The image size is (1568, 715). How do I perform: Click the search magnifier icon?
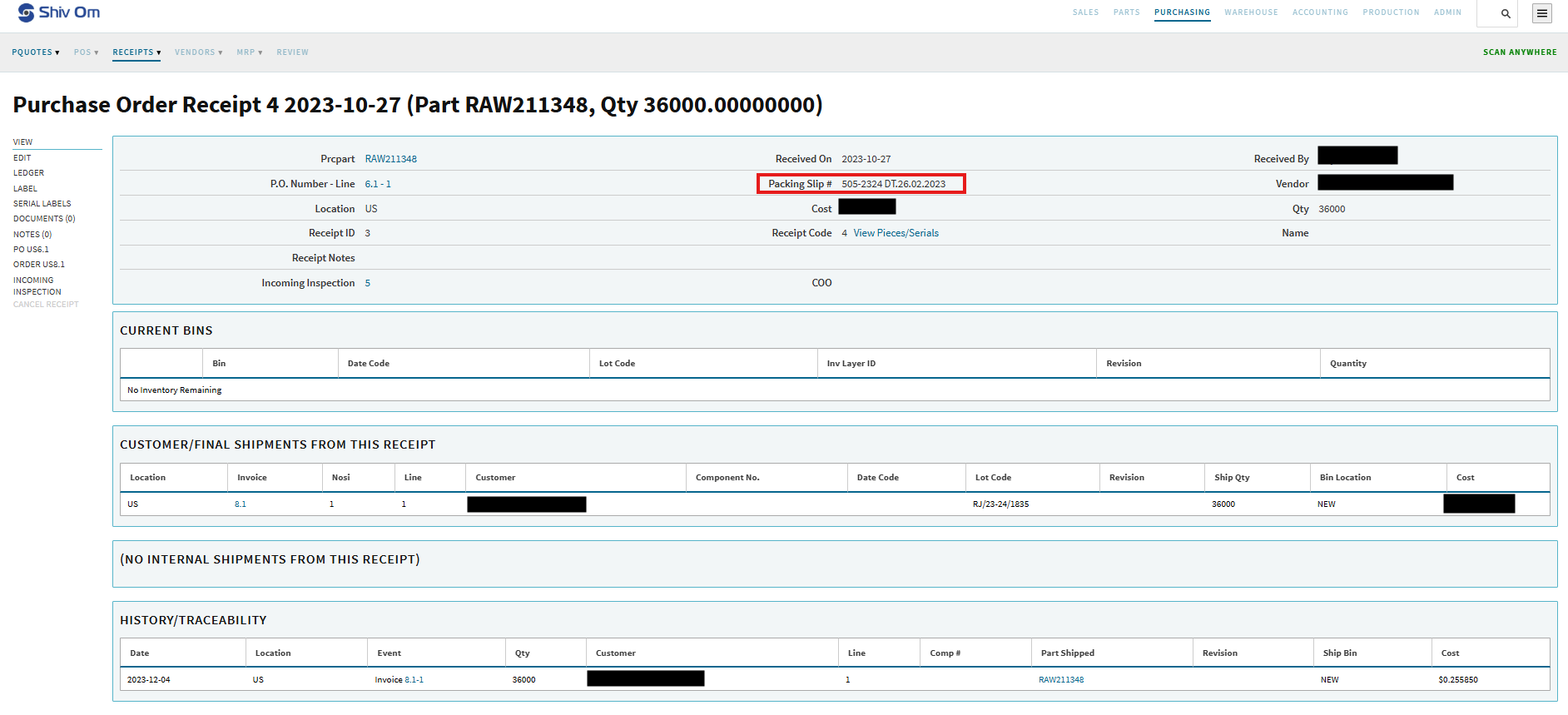coord(1505,13)
